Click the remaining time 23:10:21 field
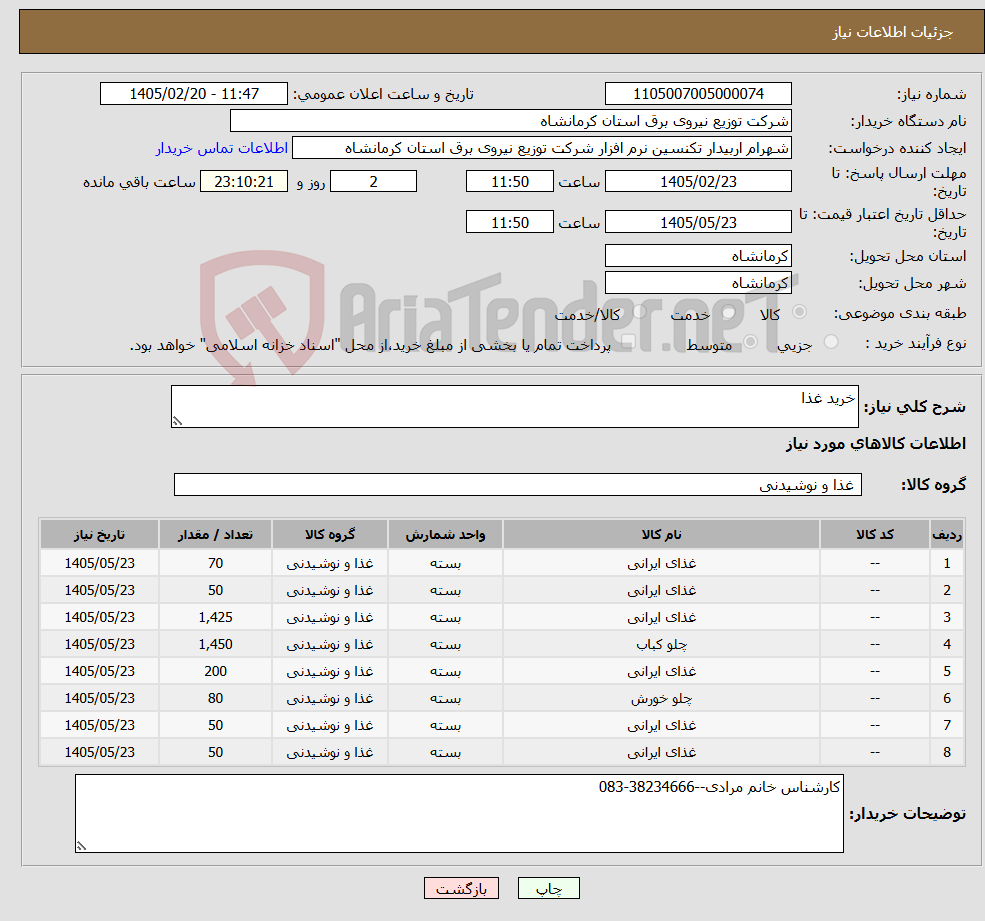 click(x=244, y=182)
